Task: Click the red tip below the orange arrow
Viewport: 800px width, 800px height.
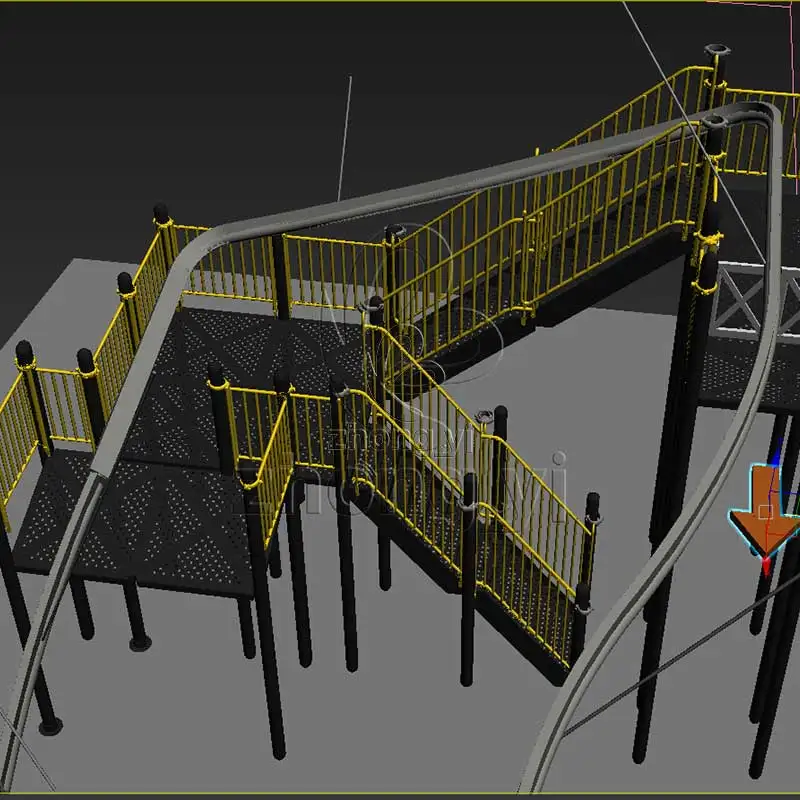Action: pyautogui.click(x=766, y=566)
